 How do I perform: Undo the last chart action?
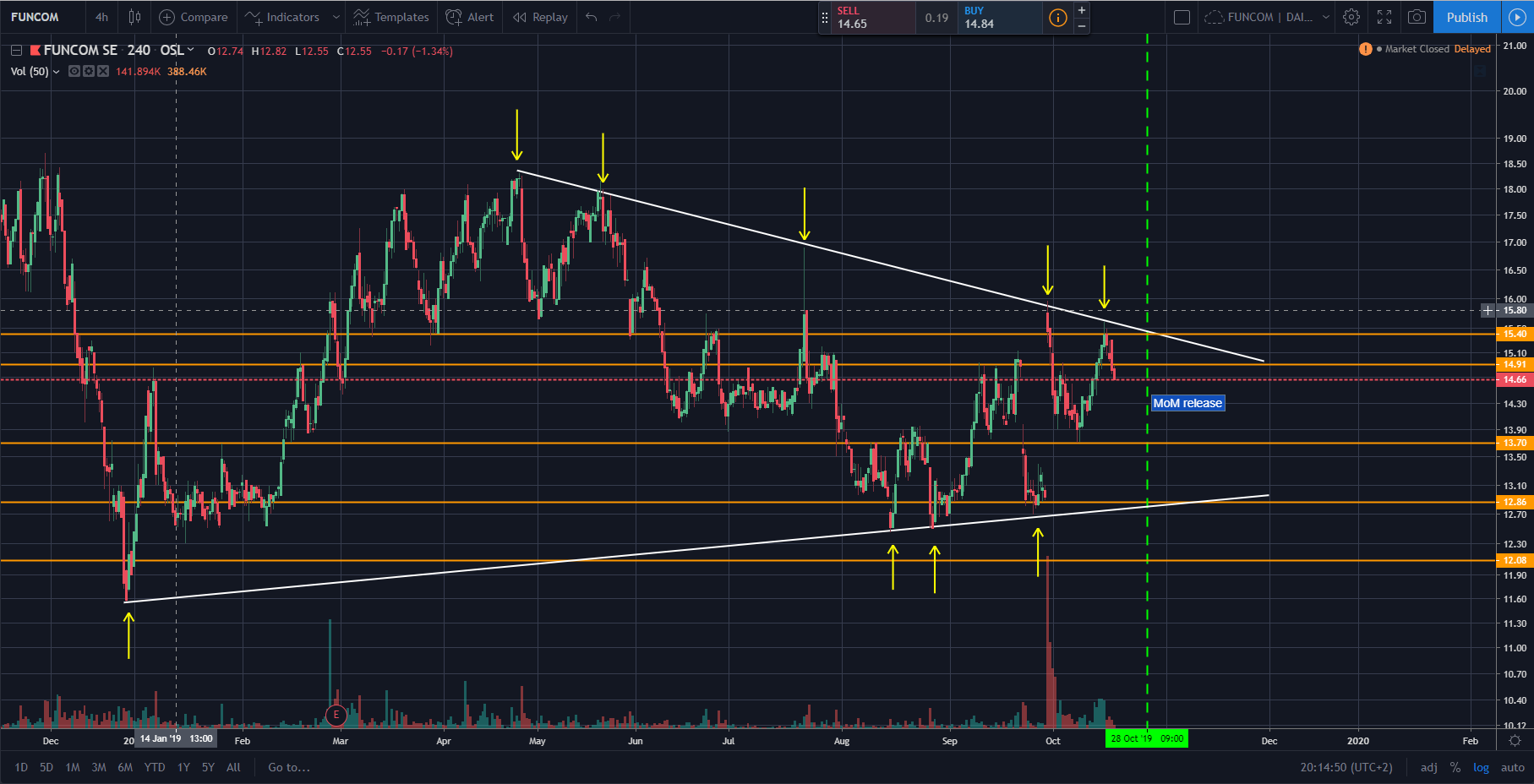coord(592,17)
